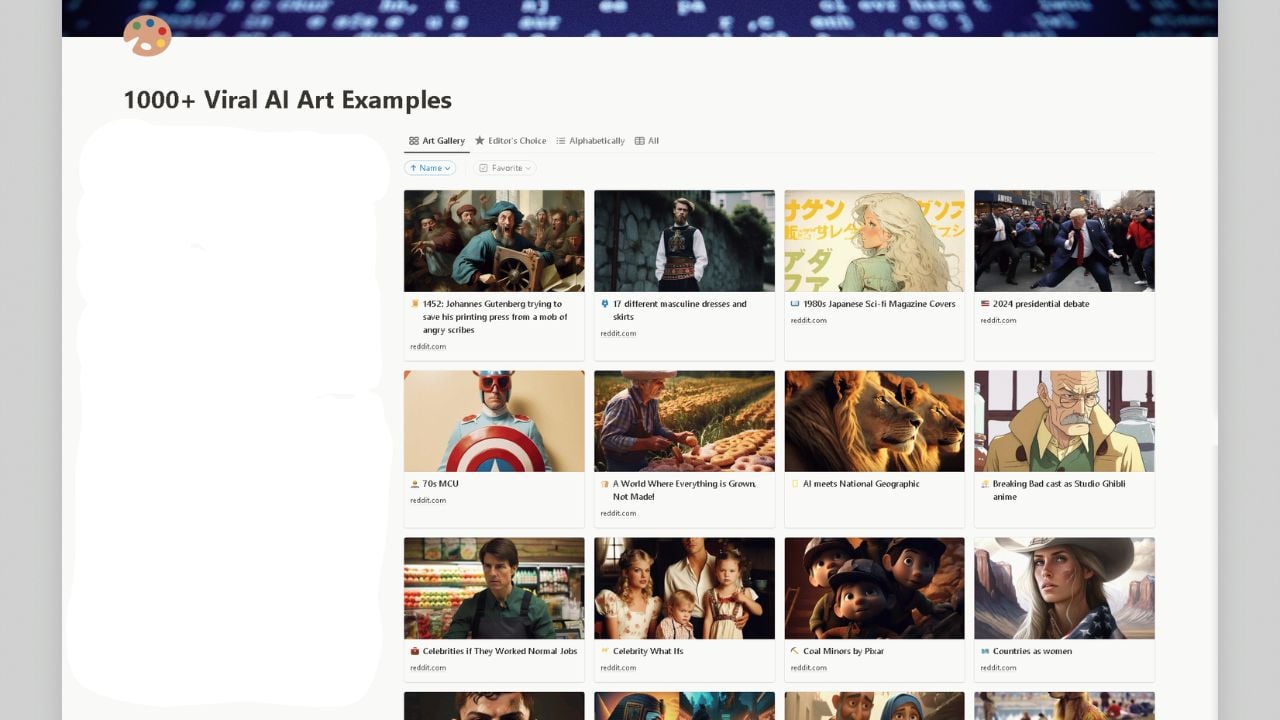Click the icon beside 'Countries as women'
This screenshot has height=720, width=1280.
click(985, 651)
